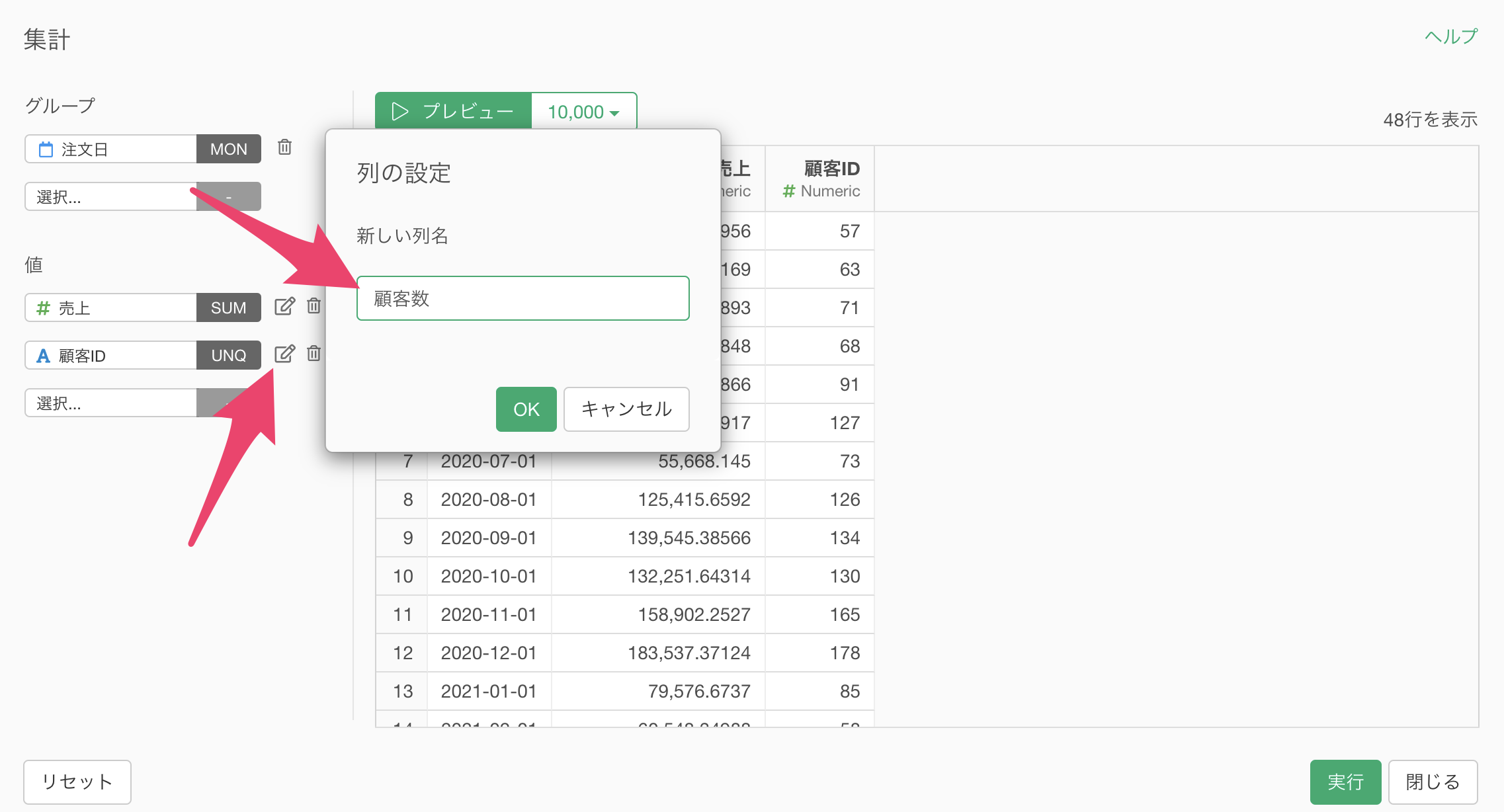The image size is (1504, 812).
Task: Click the 実行 button
Action: point(1345,782)
